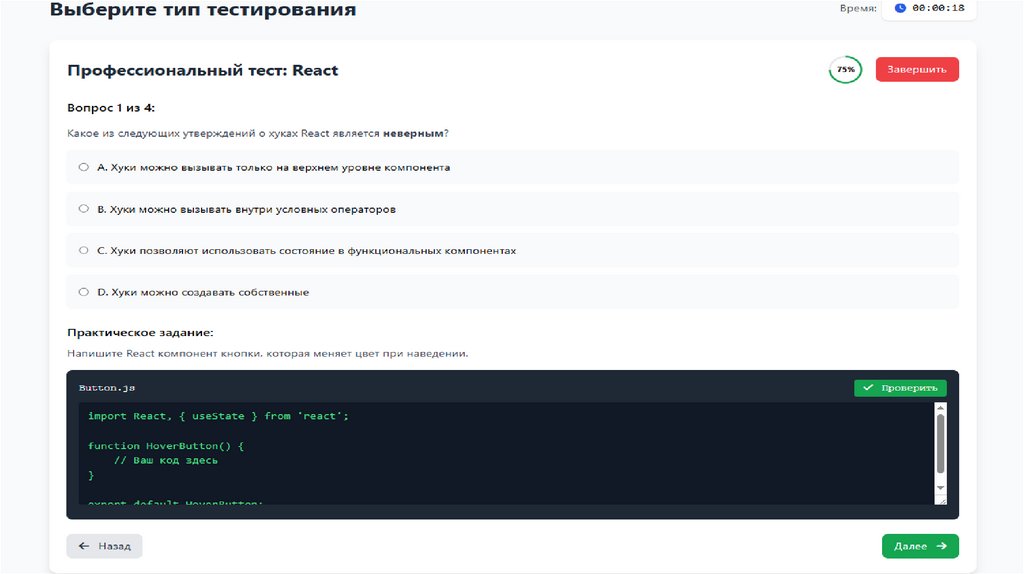Click the 'function HoverButton()' code line
The width and height of the screenshot is (1024, 574).
point(166,446)
